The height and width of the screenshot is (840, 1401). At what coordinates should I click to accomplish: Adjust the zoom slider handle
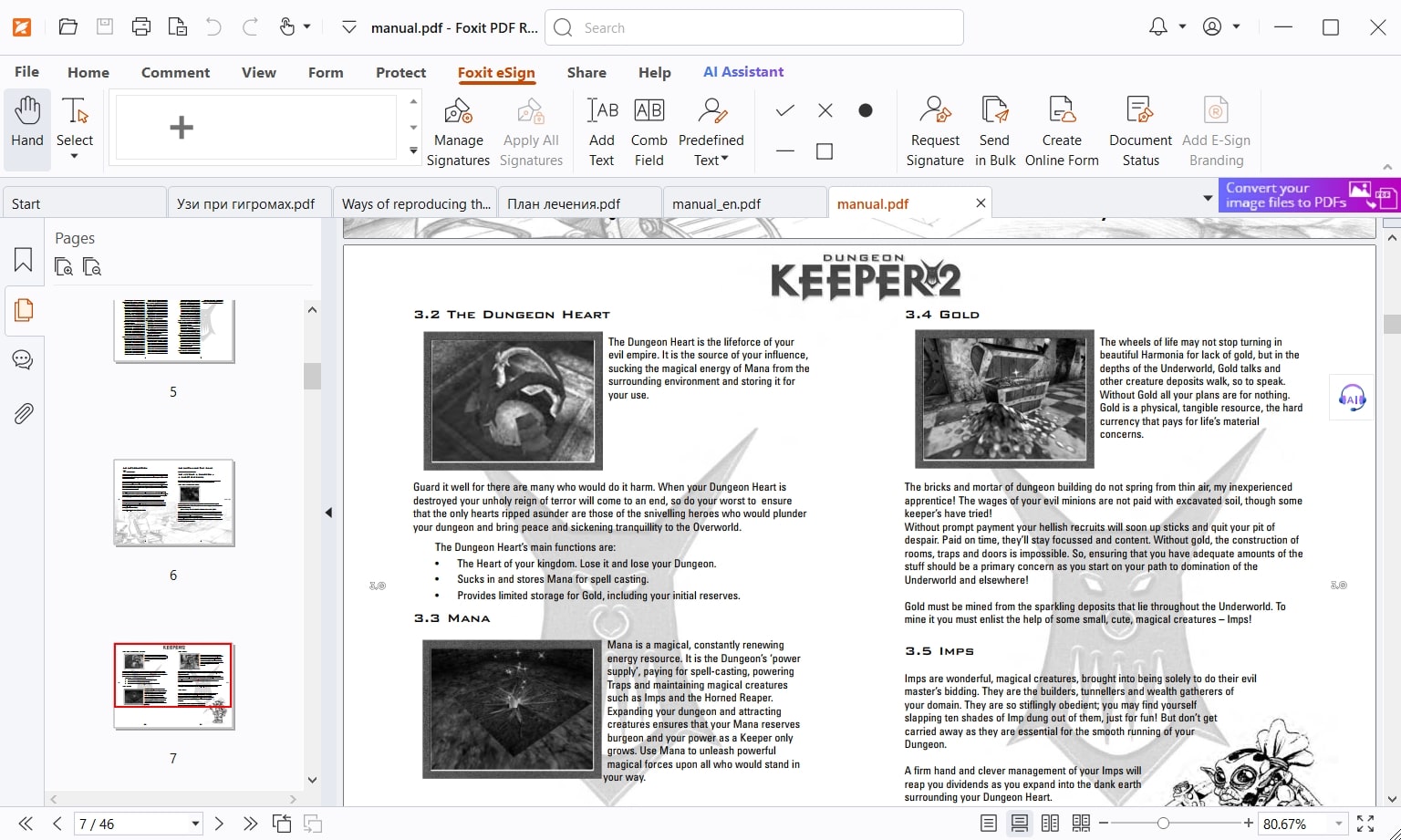point(1163,824)
